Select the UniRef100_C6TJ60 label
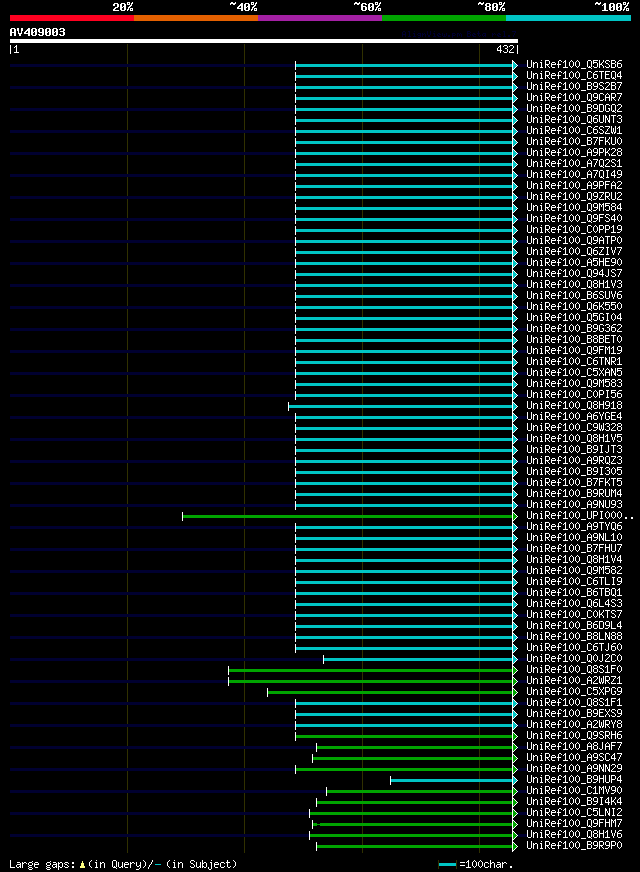This screenshot has width=640, height=872. (574, 647)
